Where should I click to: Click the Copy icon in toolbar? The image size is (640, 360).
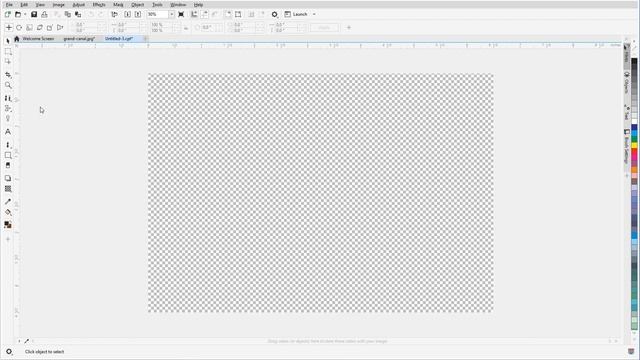67,14
